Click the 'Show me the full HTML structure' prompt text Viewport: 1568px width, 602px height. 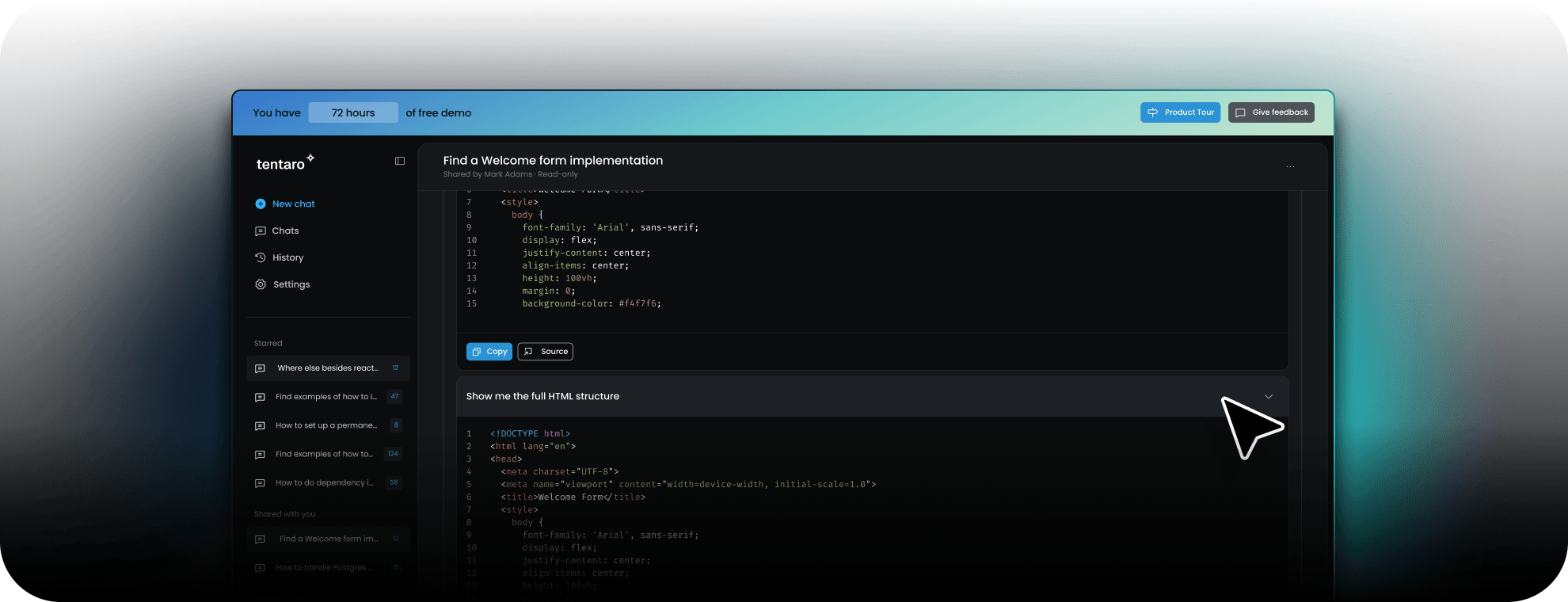coord(542,396)
